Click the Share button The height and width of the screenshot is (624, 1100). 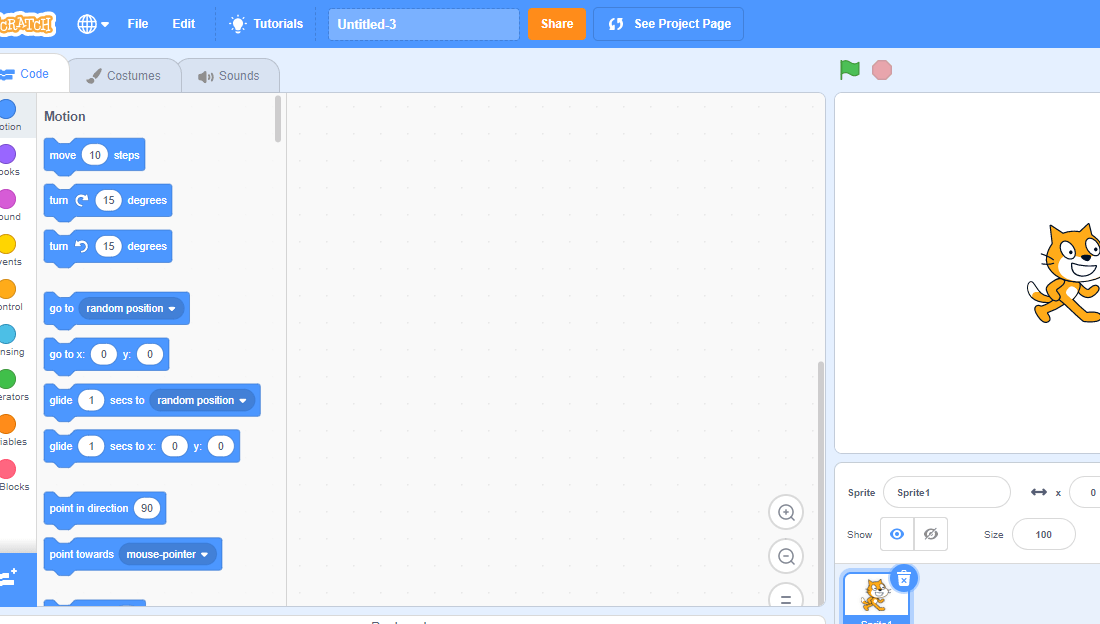pos(556,23)
